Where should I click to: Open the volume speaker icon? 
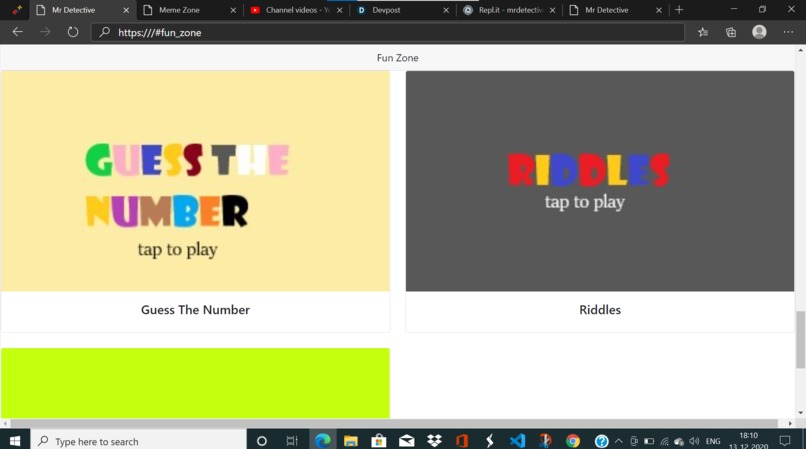pyautogui.click(x=694, y=441)
